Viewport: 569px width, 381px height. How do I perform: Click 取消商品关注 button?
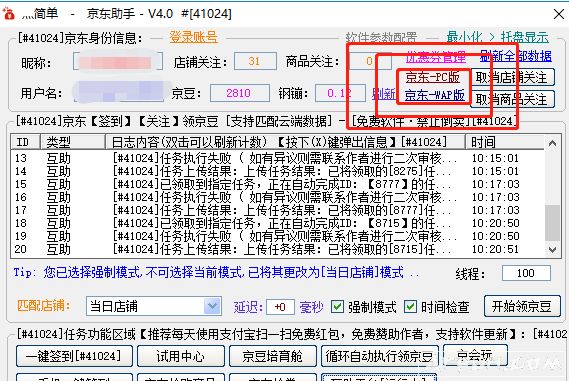(x=512, y=99)
